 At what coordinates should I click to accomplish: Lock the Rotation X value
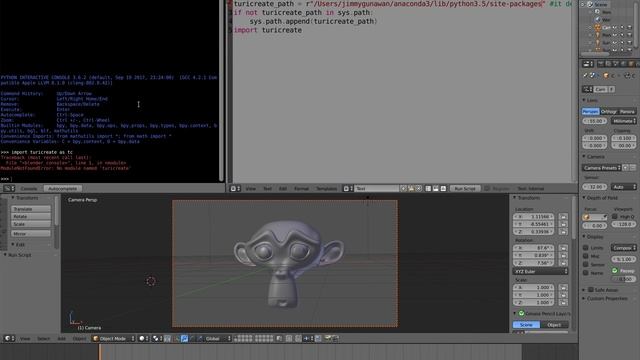(563, 248)
